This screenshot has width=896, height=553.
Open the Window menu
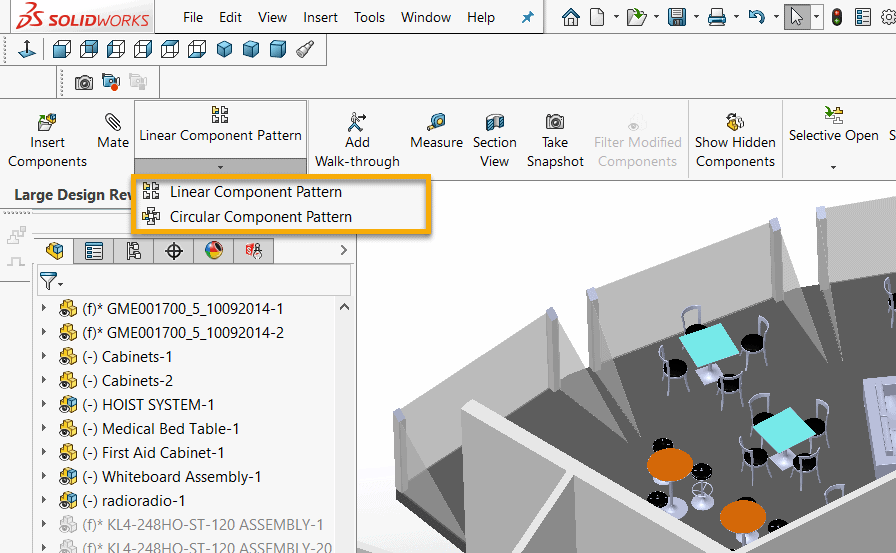tap(426, 18)
